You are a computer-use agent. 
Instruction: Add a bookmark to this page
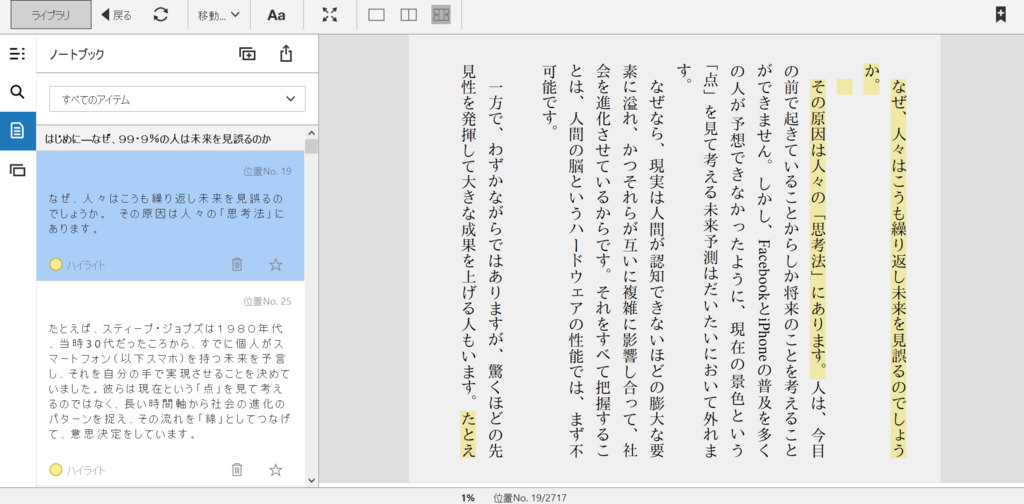point(1000,14)
